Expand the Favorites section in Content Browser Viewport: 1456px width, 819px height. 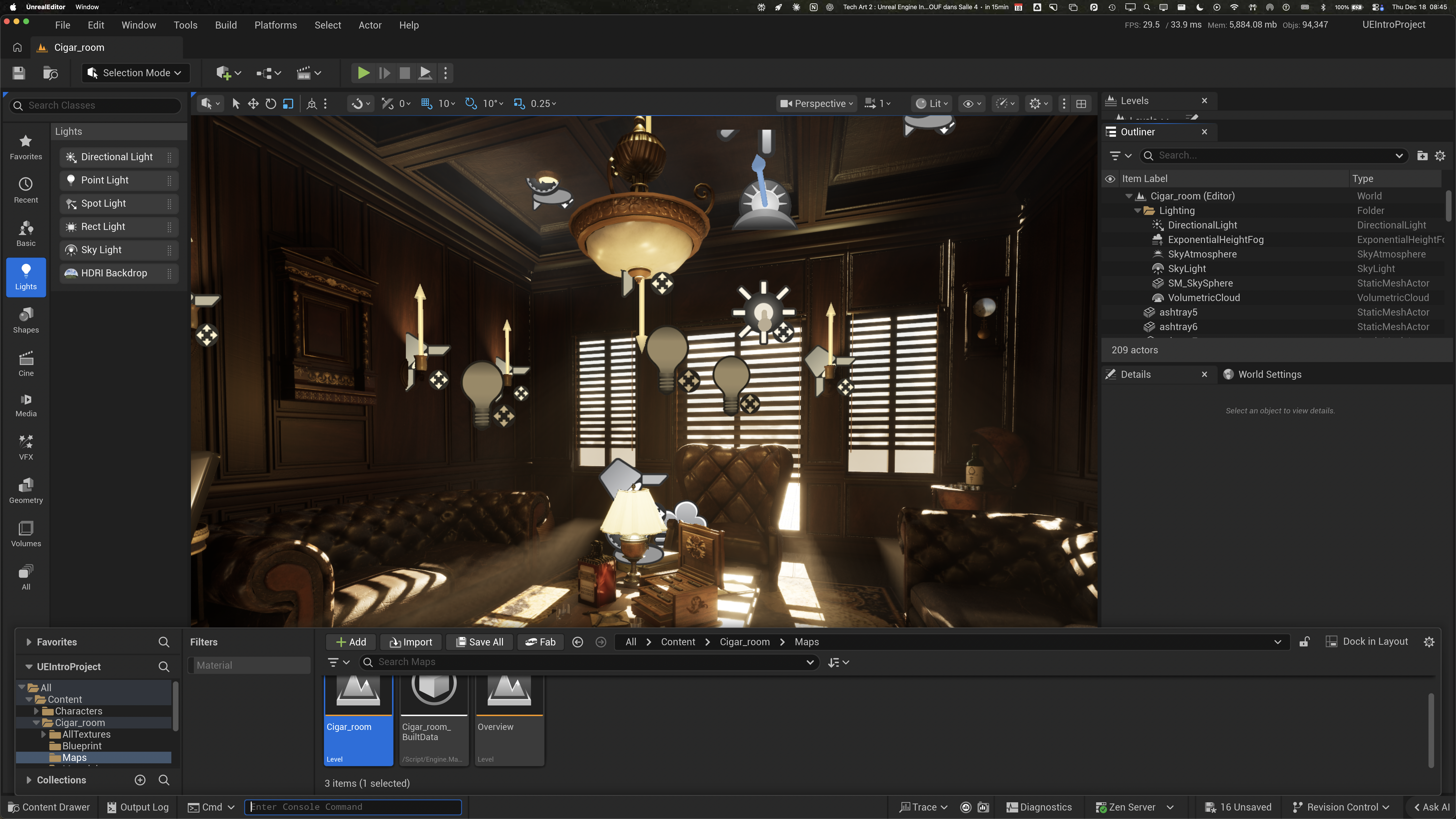click(x=29, y=642)
